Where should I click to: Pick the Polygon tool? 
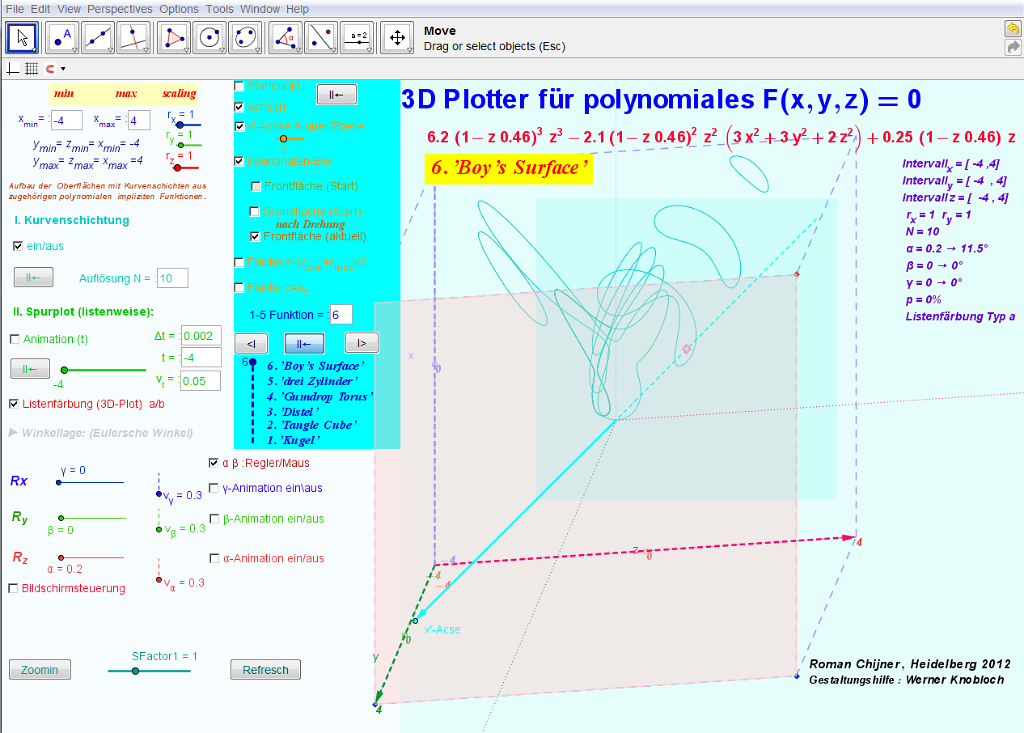174,37
